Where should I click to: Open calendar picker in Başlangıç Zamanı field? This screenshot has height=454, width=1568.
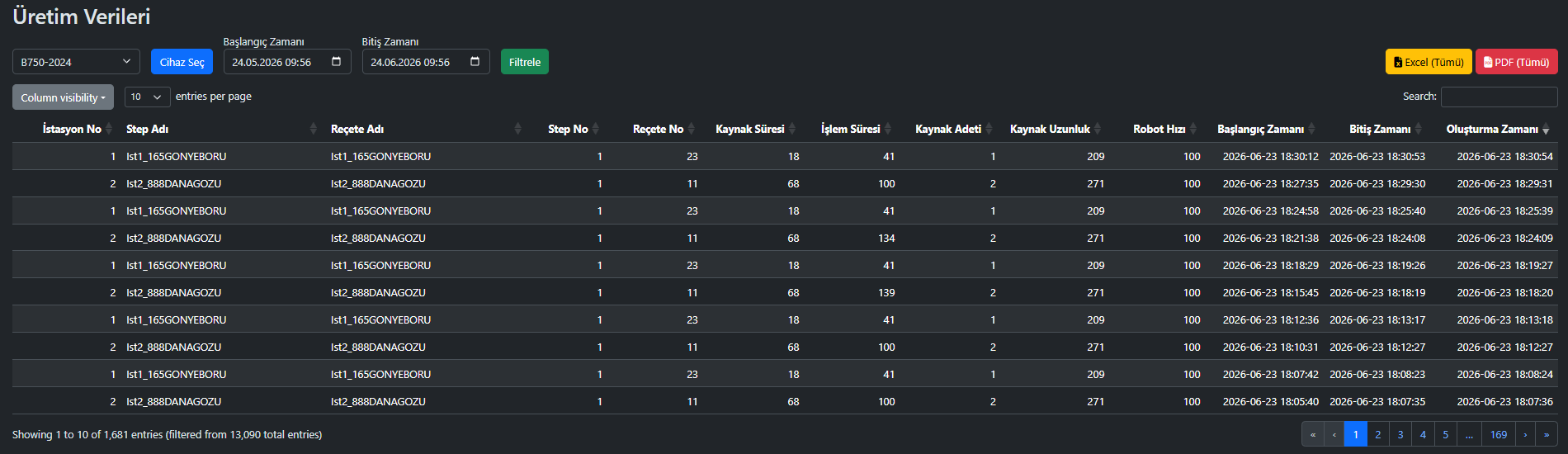(x=336, y=62)
